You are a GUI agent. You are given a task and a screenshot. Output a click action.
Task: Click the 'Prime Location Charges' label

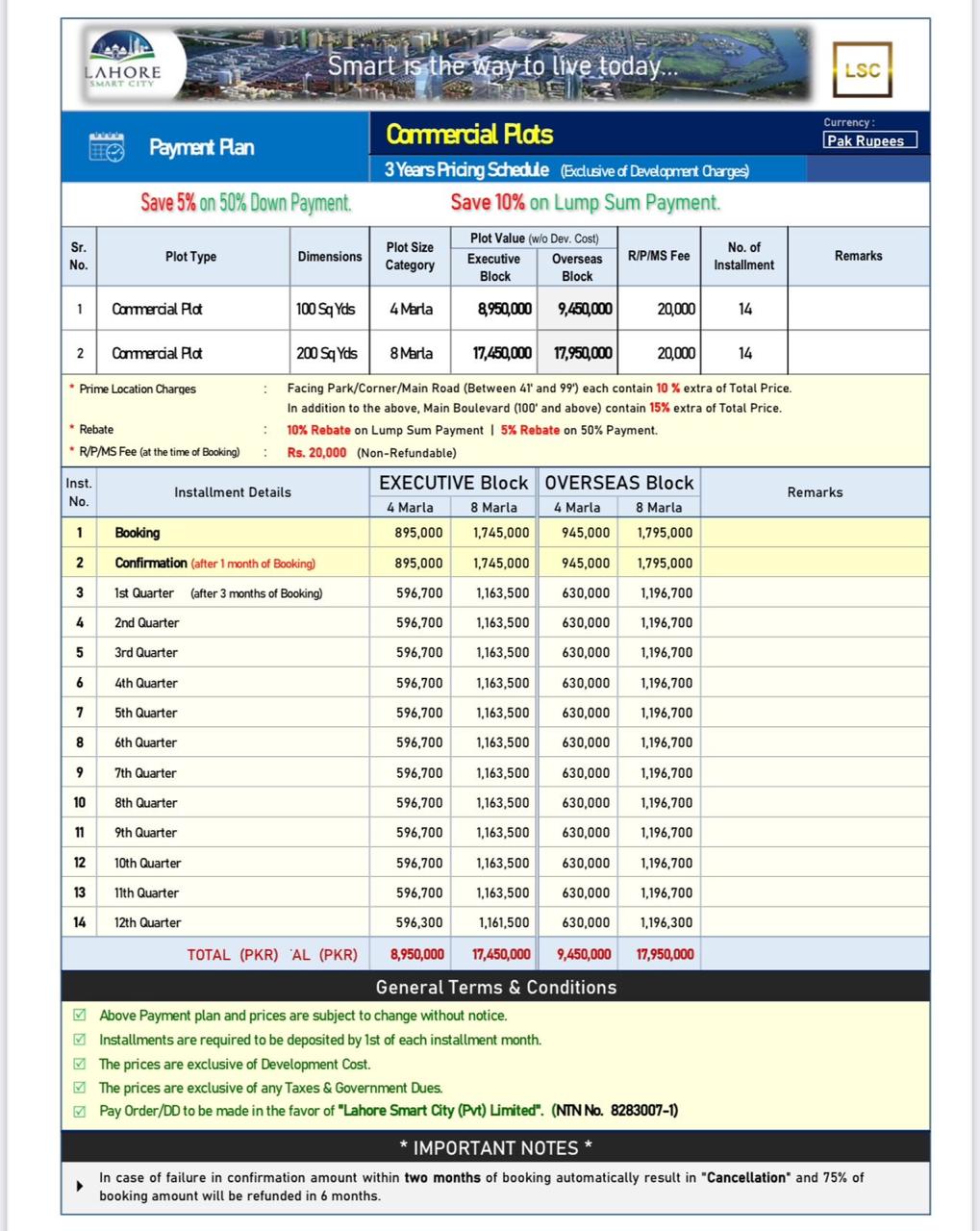[x=138, y=389]
